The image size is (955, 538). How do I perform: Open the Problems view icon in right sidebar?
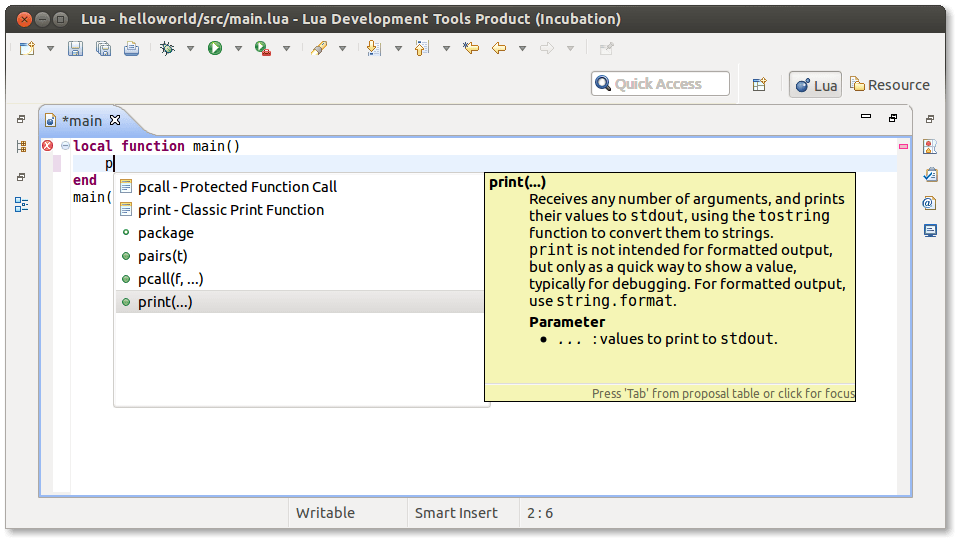click(930, 147)
